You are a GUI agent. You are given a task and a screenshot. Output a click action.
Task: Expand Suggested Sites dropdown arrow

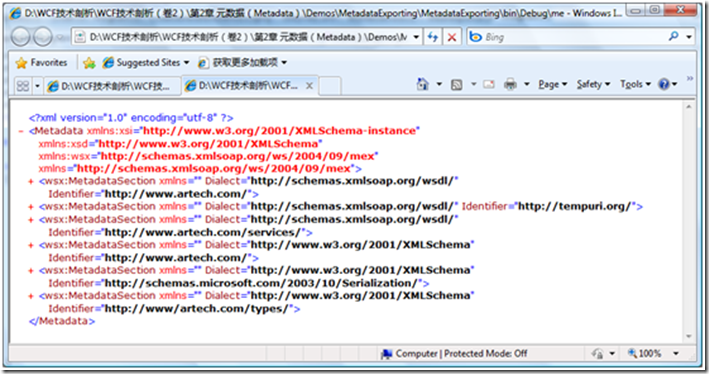(186, 62)
